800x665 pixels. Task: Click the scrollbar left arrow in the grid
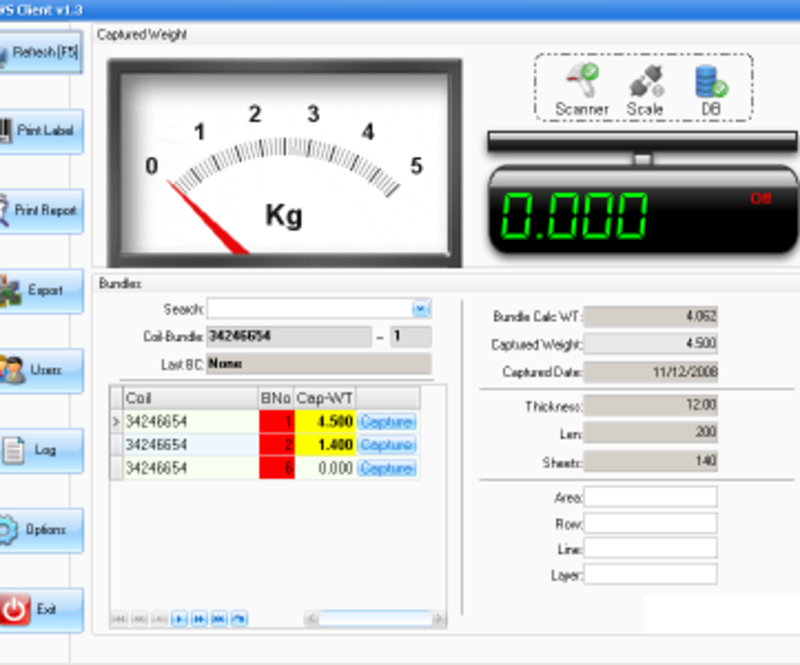(312, 619)
